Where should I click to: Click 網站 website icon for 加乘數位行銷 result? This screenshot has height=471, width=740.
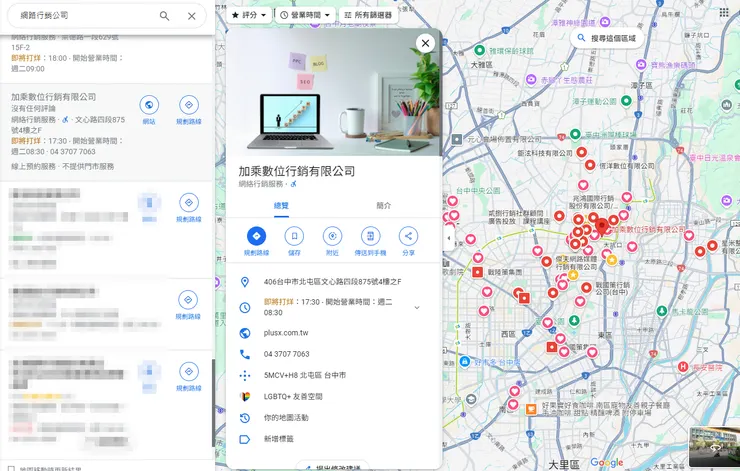pos(149,105)
